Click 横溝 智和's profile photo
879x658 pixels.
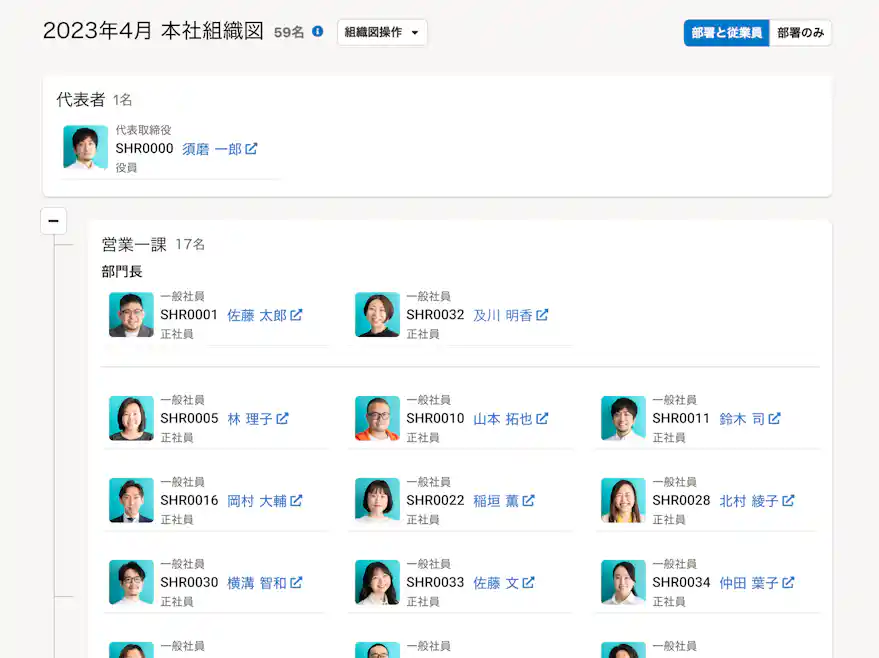(131, 582)
